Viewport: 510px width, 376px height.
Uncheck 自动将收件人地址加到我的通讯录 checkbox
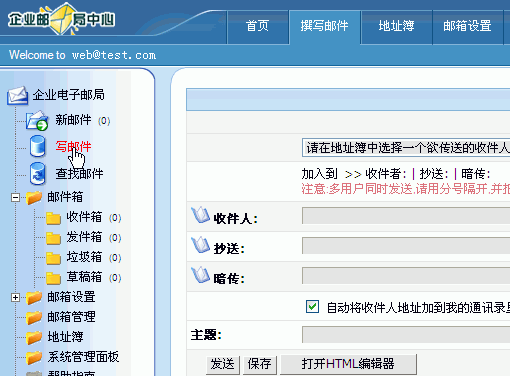[312, 307]
